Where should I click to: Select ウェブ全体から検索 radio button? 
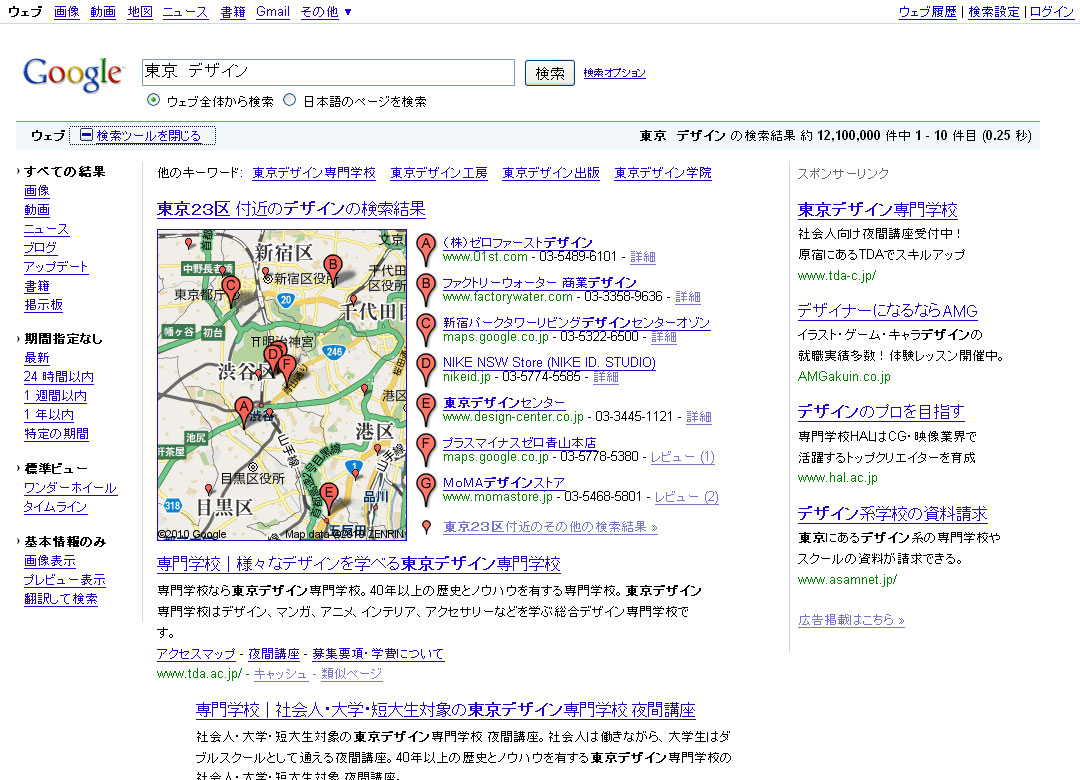[x=154, y=101]
